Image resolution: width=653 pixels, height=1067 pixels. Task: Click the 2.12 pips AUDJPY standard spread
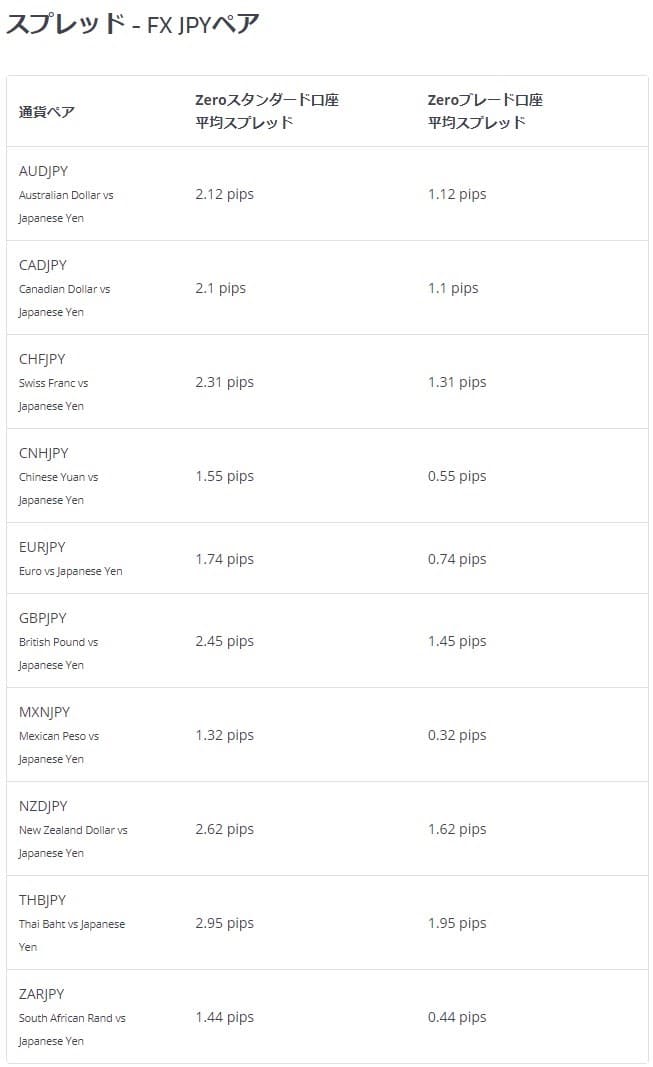225,194
